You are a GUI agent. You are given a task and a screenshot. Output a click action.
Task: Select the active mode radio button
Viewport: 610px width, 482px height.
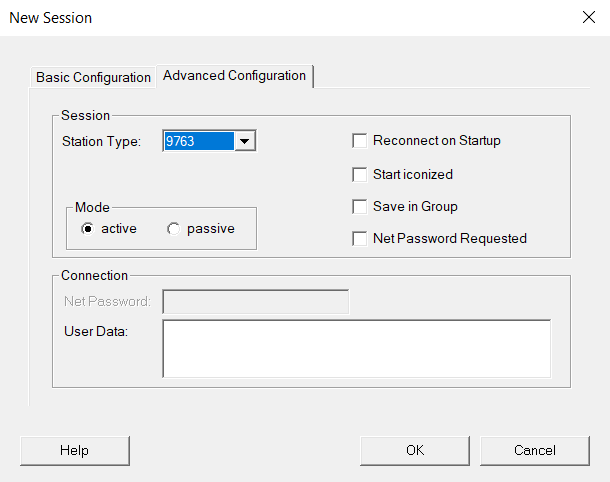coord(88,229)
